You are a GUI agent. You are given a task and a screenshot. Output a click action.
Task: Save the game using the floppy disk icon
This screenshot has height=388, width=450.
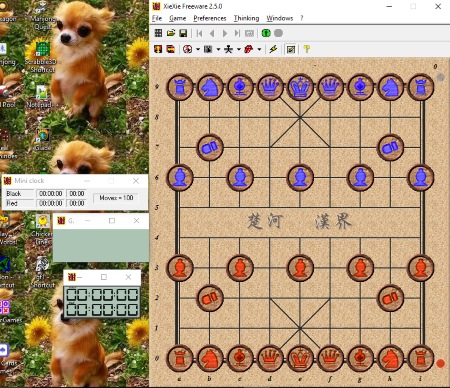tap(183, 33)
